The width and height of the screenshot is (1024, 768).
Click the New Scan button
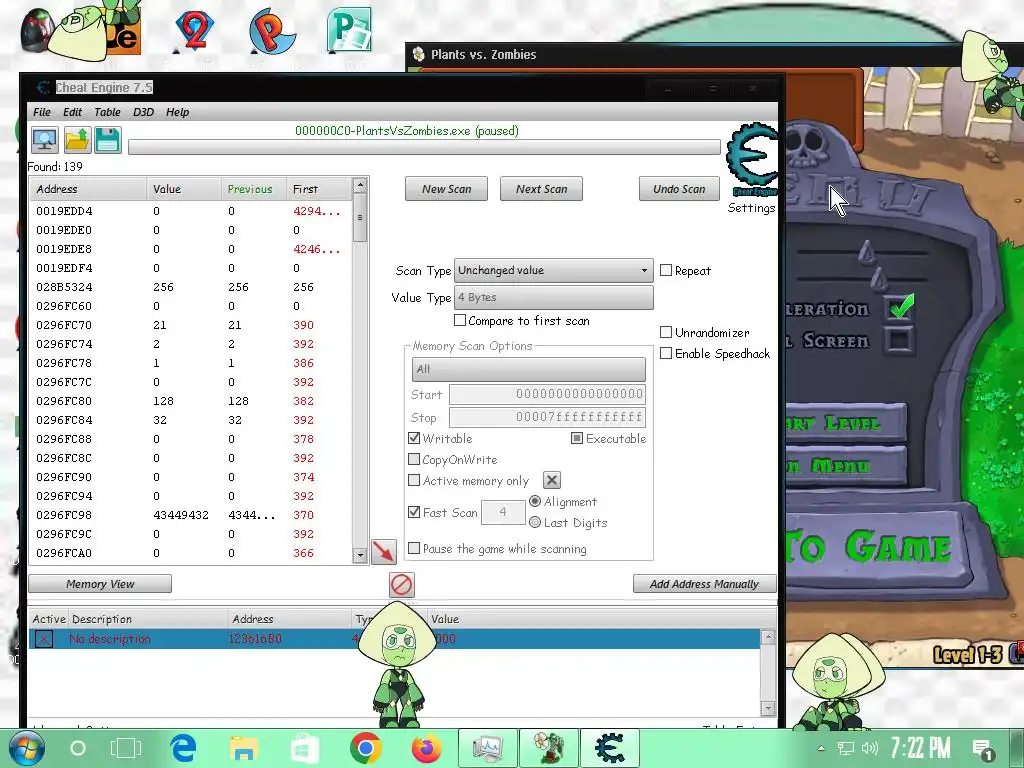click(446, 189)
